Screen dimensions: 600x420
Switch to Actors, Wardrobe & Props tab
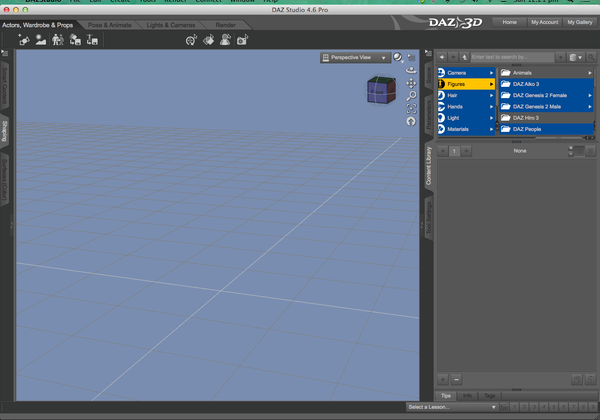(x=38, y=25)
